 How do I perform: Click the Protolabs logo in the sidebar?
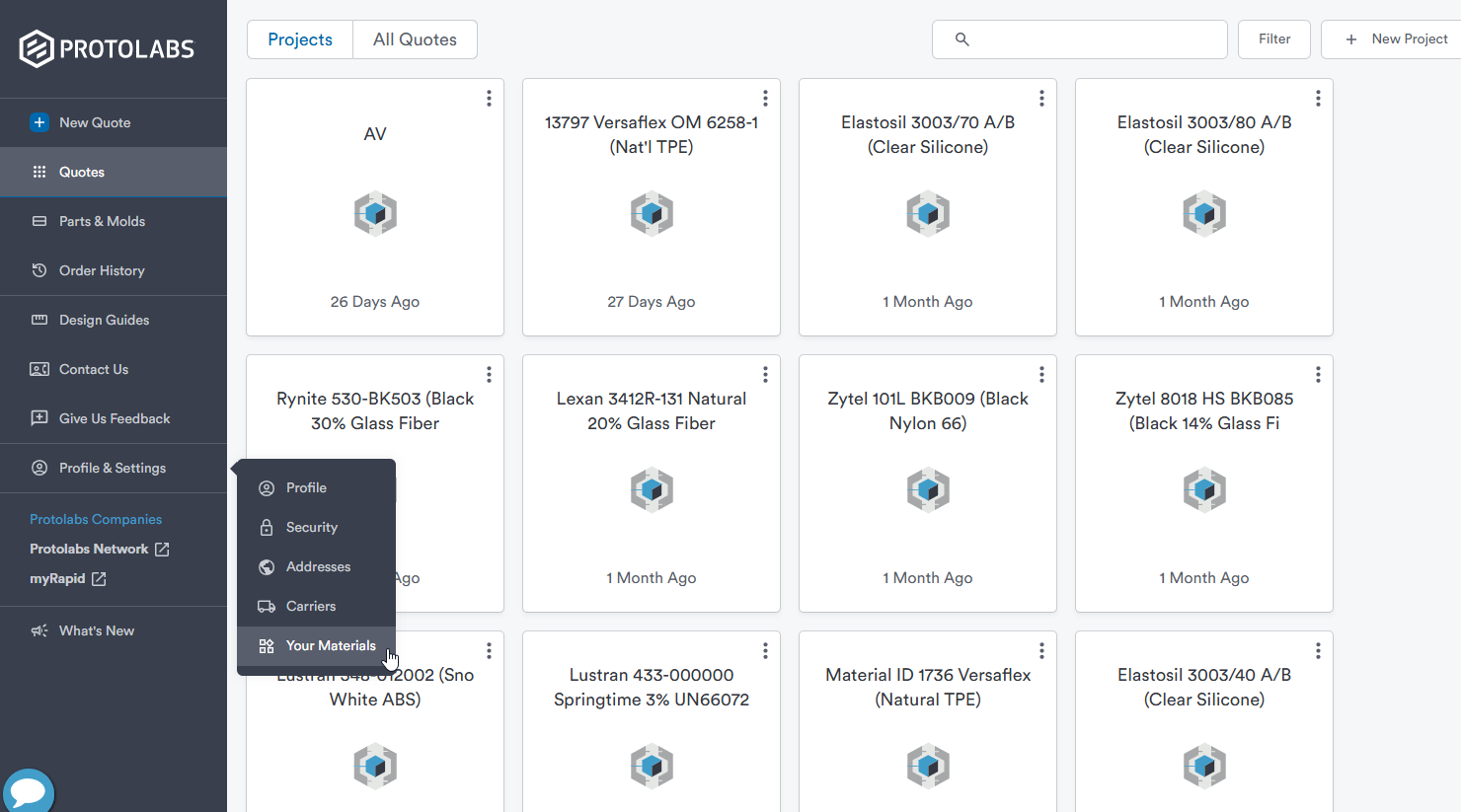point(107,48)
